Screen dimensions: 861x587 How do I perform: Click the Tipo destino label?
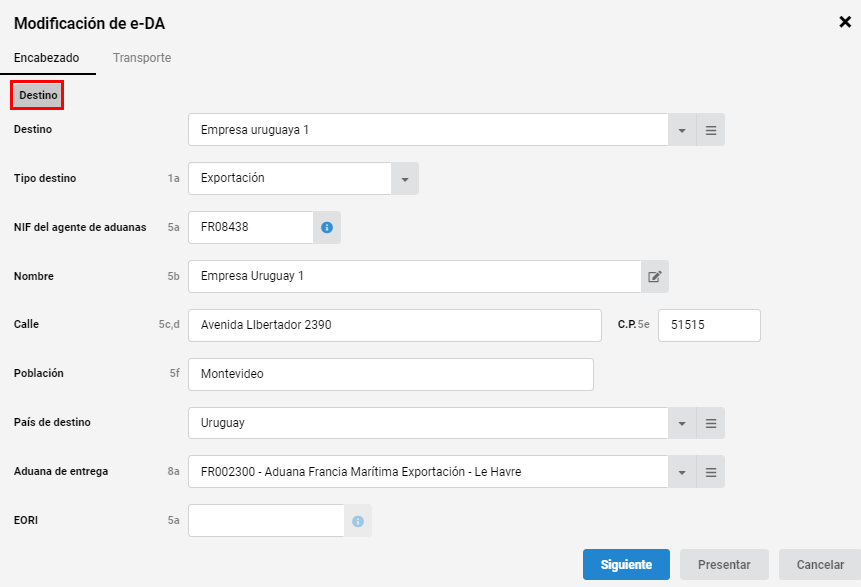point(45,178)
